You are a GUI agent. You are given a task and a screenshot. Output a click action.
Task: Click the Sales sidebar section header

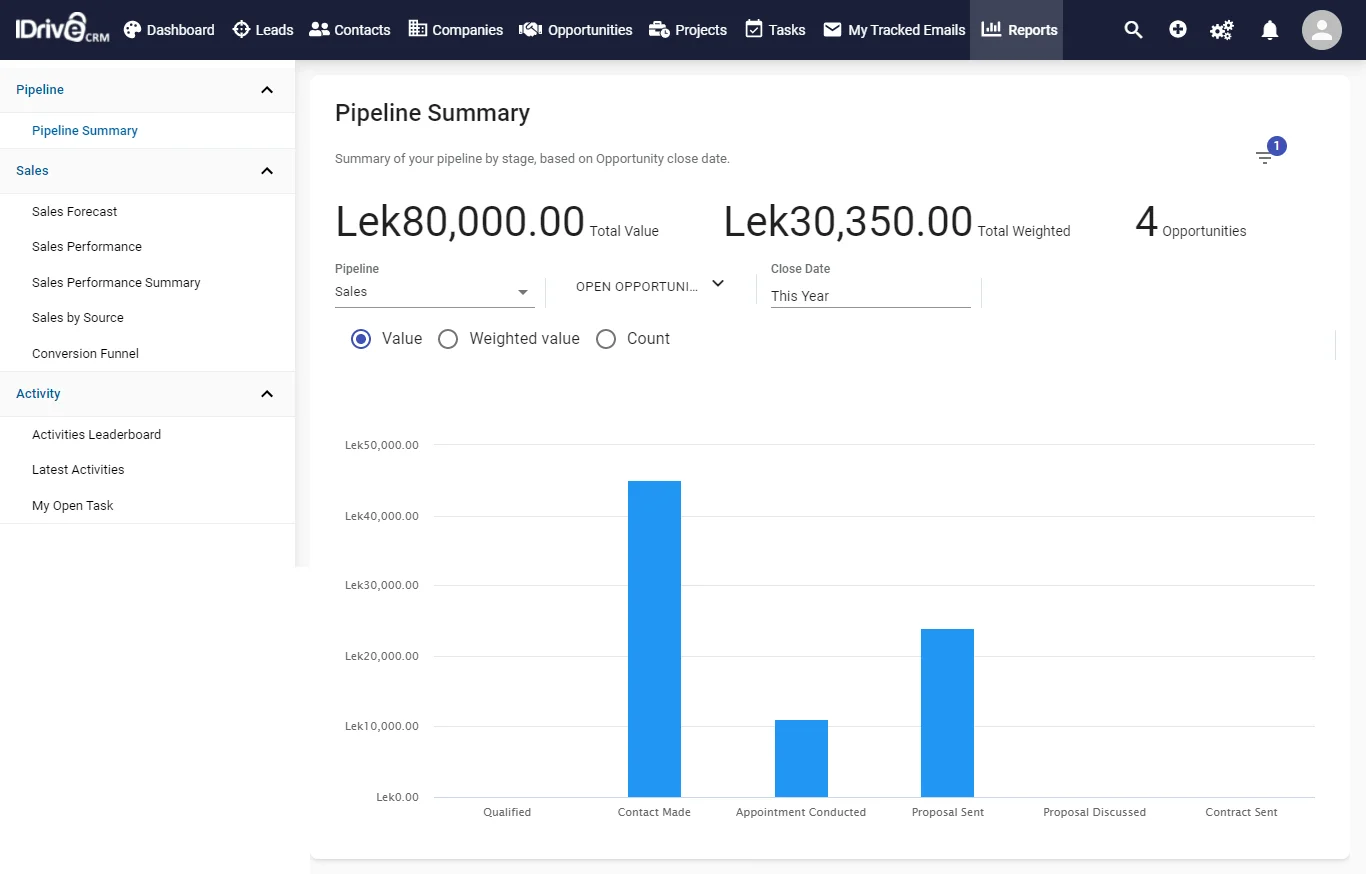(x=147, y=171)
